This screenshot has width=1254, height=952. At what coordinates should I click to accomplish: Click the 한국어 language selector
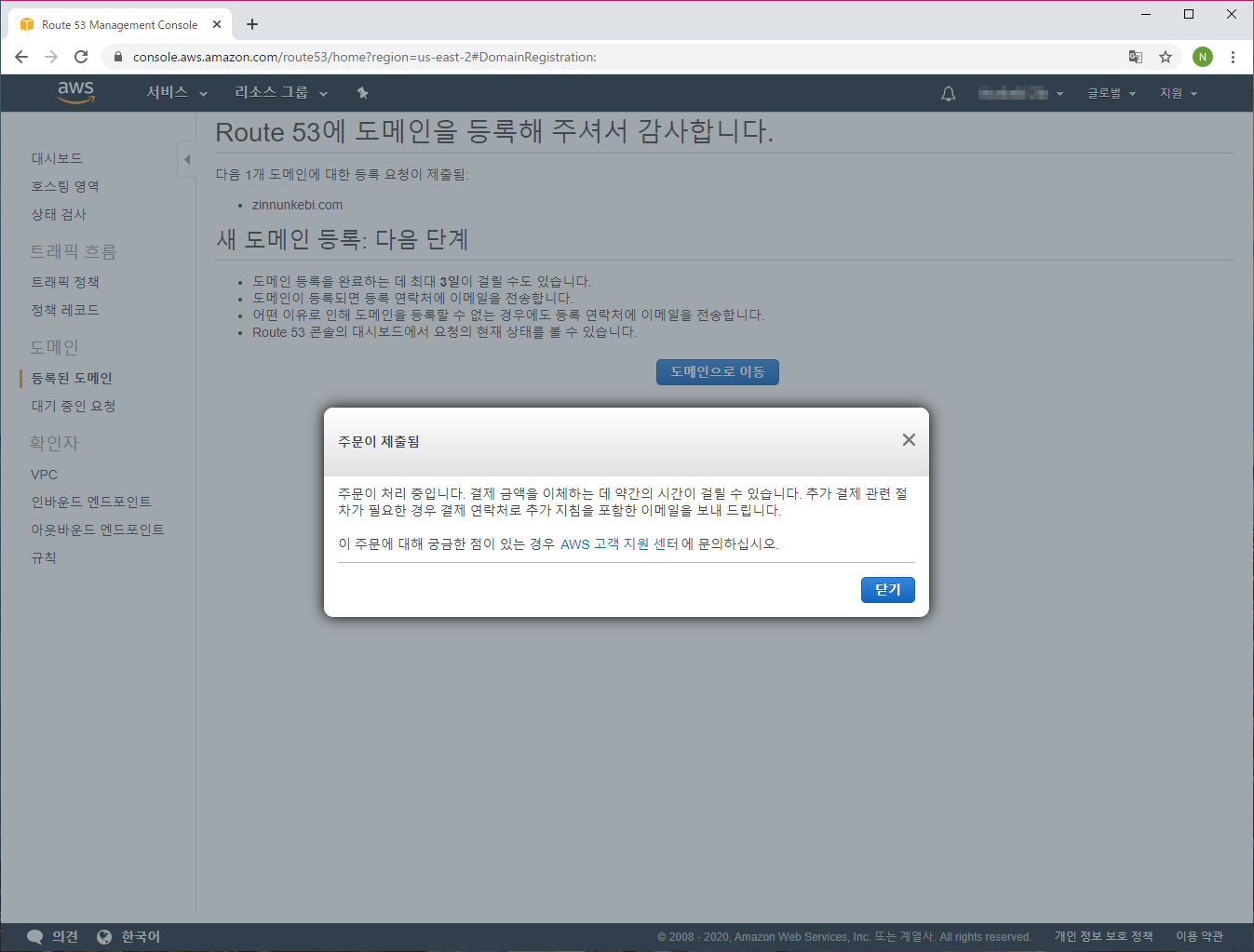pos(128,936)
